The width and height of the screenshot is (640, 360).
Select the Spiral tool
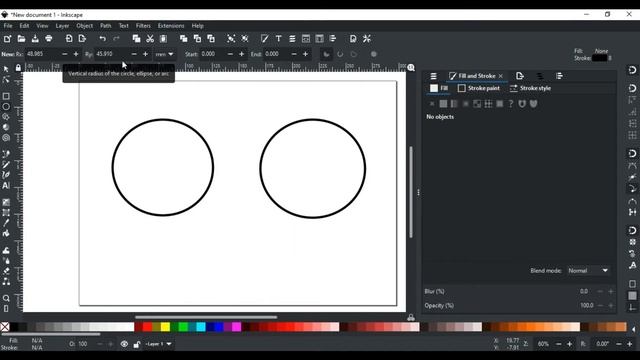click(x=6, y=138)
